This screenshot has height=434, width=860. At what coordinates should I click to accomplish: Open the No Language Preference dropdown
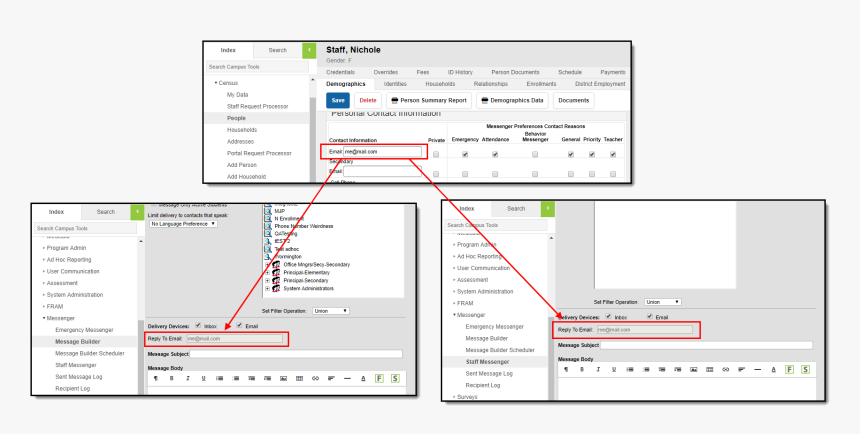(x=183, y=224)
